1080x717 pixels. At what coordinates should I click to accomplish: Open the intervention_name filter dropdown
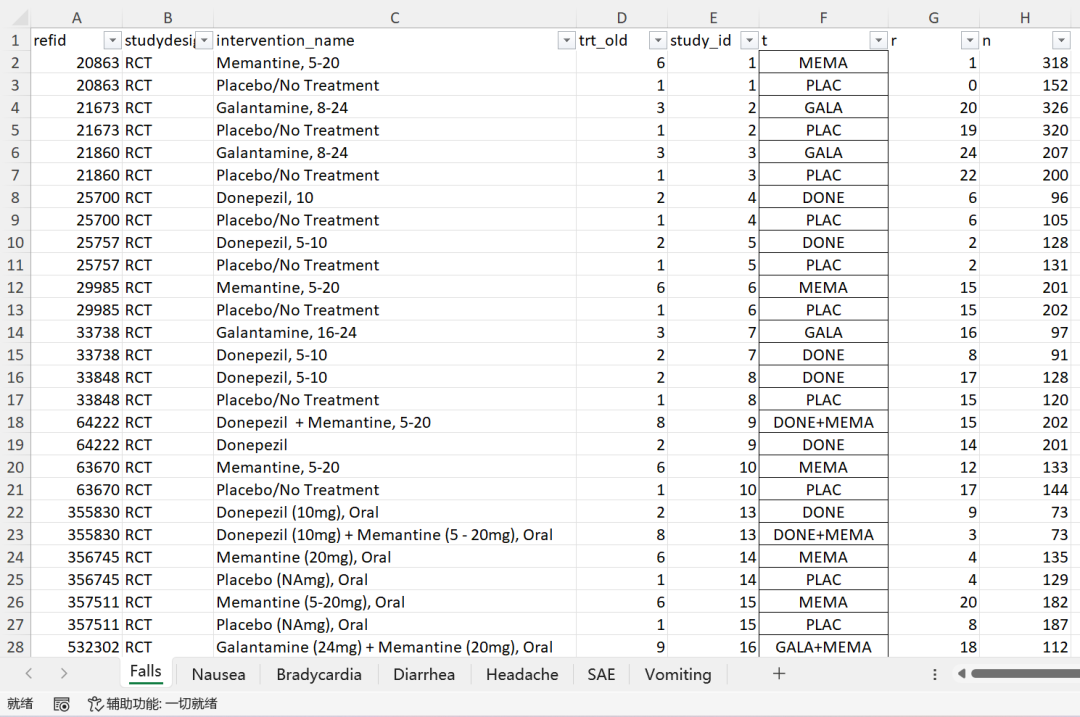click(x=567, y=40)
